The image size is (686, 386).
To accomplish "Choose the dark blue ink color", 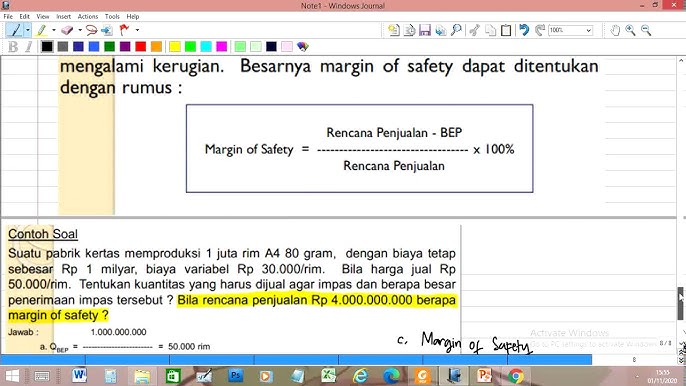I will [x=78, y=46].
